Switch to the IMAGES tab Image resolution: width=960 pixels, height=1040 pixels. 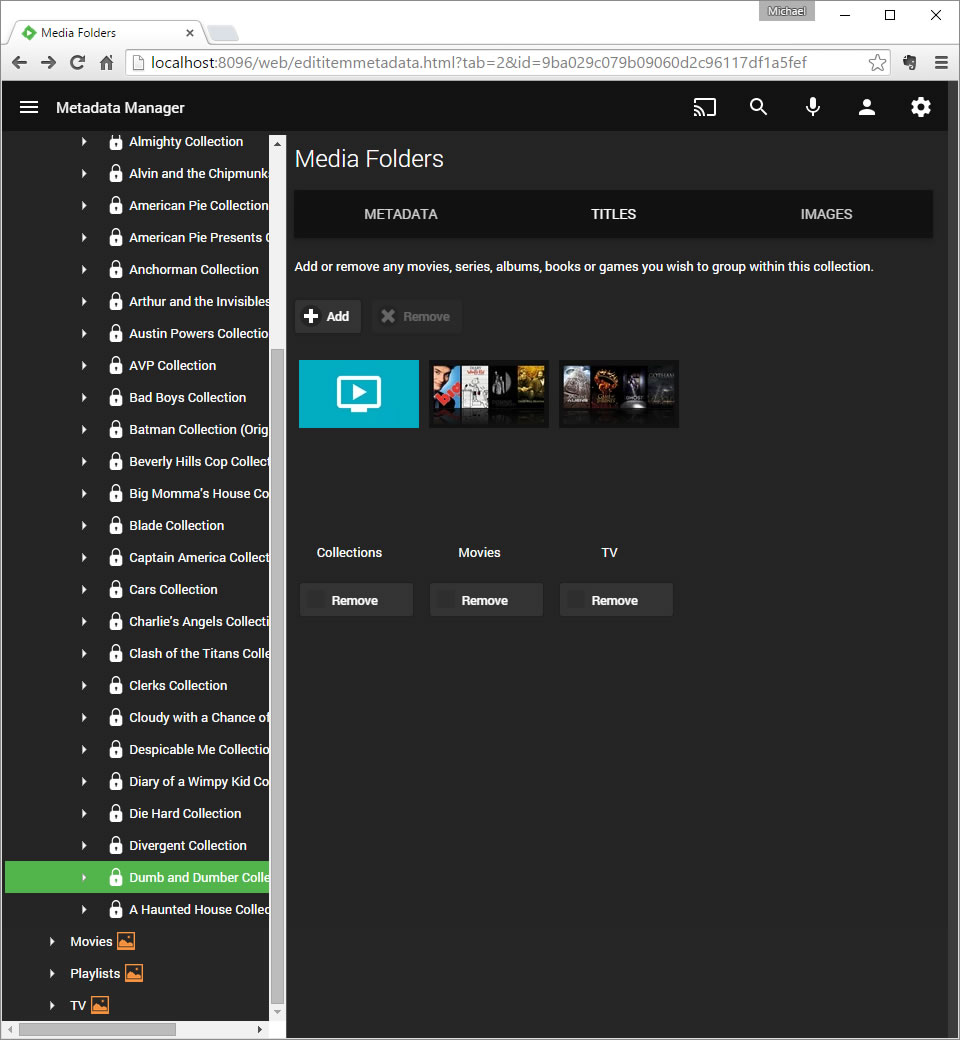[826, 214]
